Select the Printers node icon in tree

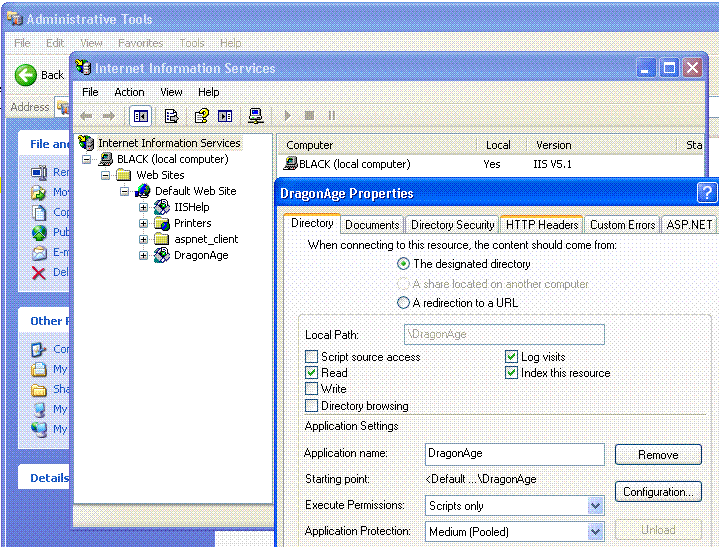(161, 223)
